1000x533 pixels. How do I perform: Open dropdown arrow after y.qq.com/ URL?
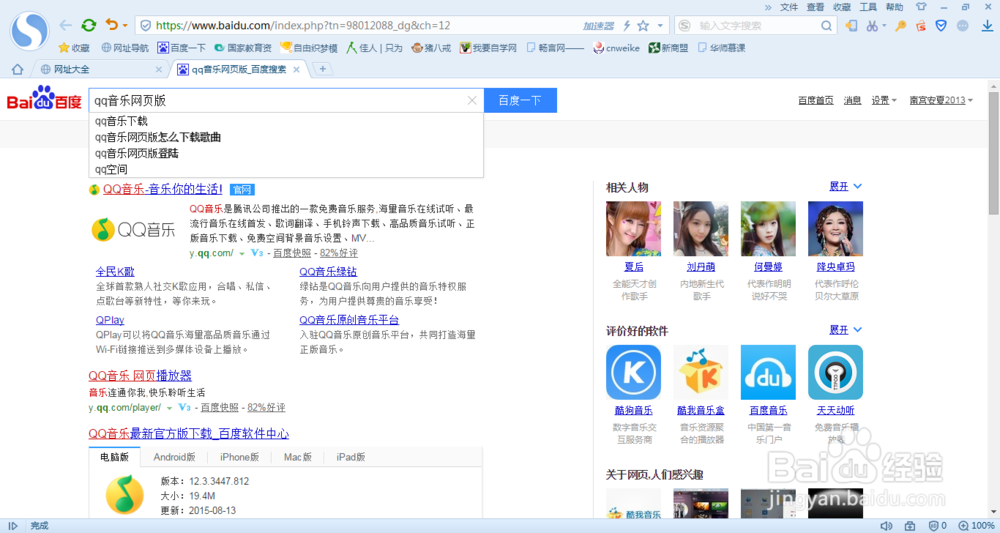pyautogui.click(x=242, y=254)
